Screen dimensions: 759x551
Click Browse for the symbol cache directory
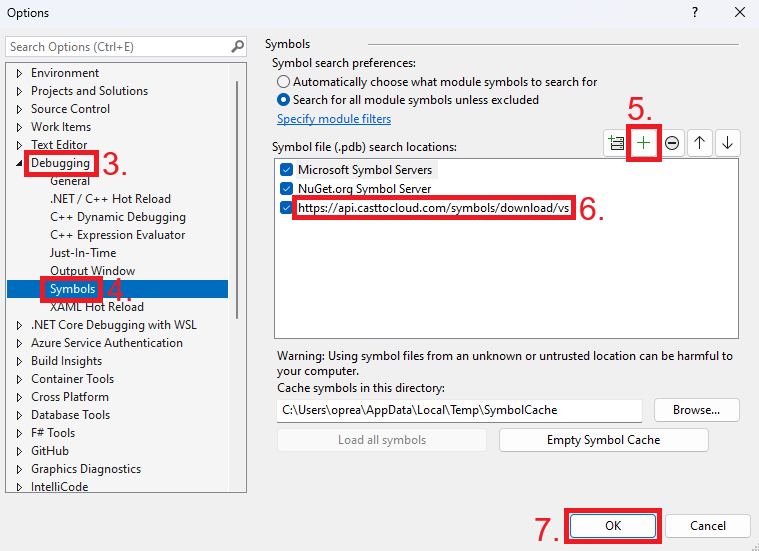[696, 410]
